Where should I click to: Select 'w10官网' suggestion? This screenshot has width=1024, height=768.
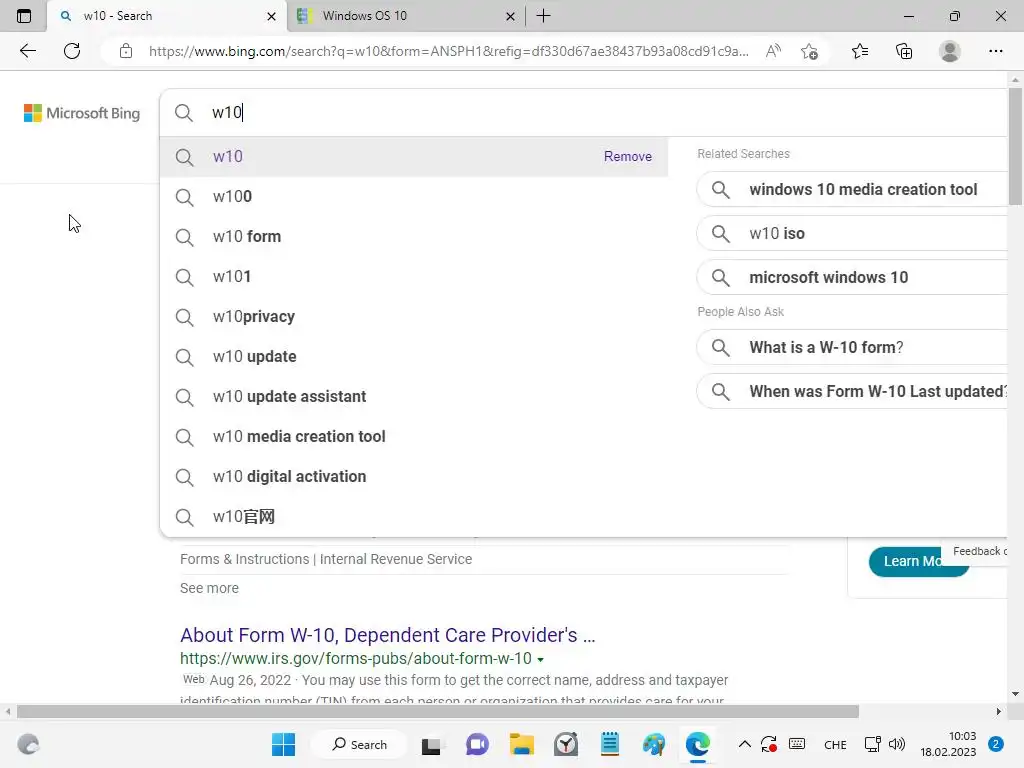pos(414,517)
